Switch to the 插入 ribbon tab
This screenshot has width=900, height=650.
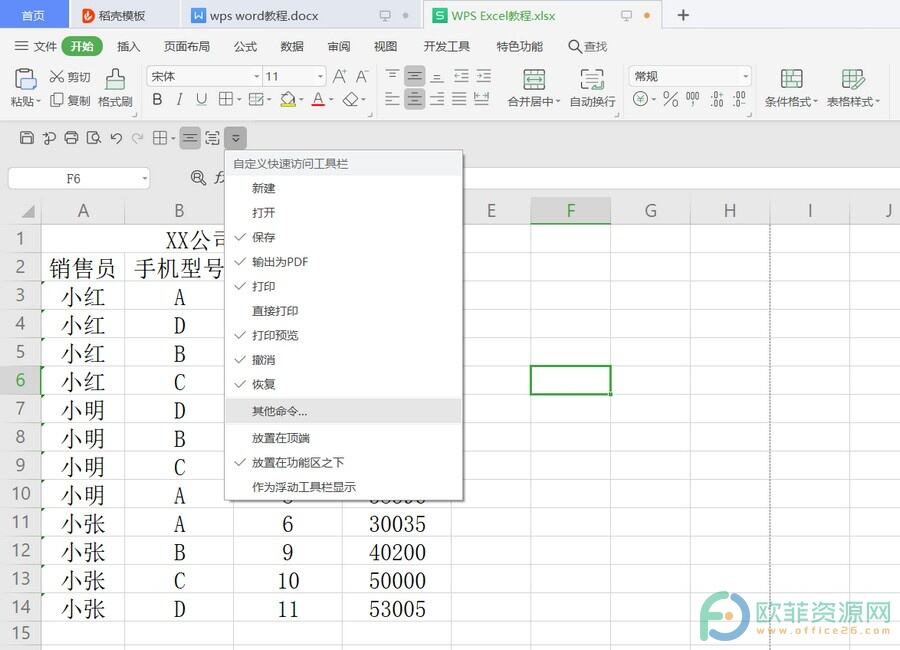tap(129, 46)
